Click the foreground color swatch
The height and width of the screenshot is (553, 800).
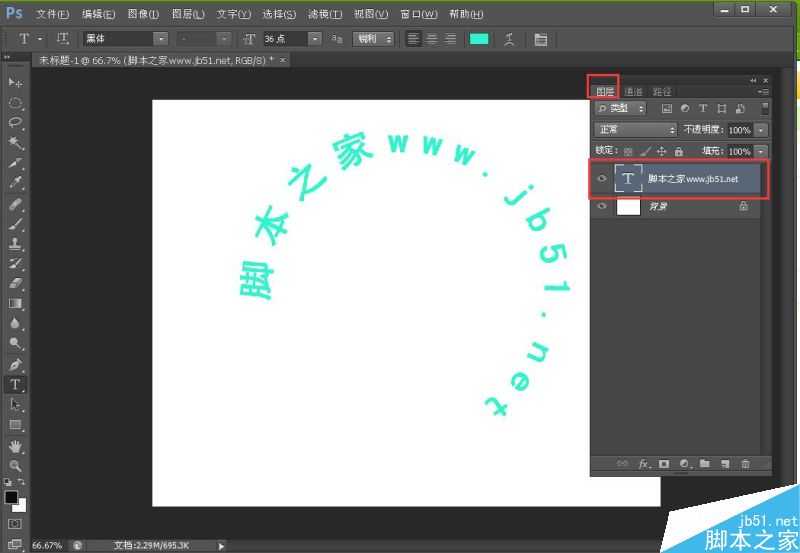[11, 497]
